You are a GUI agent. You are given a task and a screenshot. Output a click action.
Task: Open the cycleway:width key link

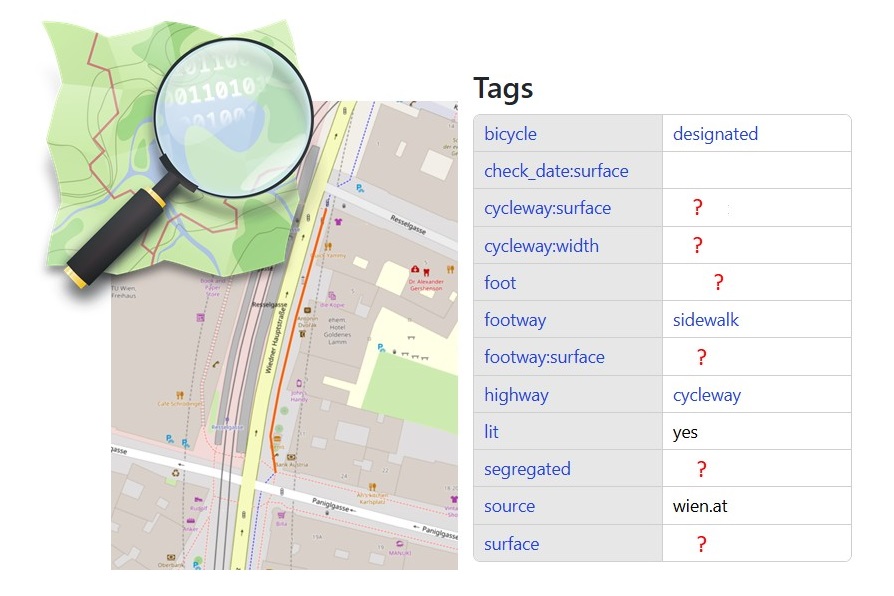coord(541,246)
